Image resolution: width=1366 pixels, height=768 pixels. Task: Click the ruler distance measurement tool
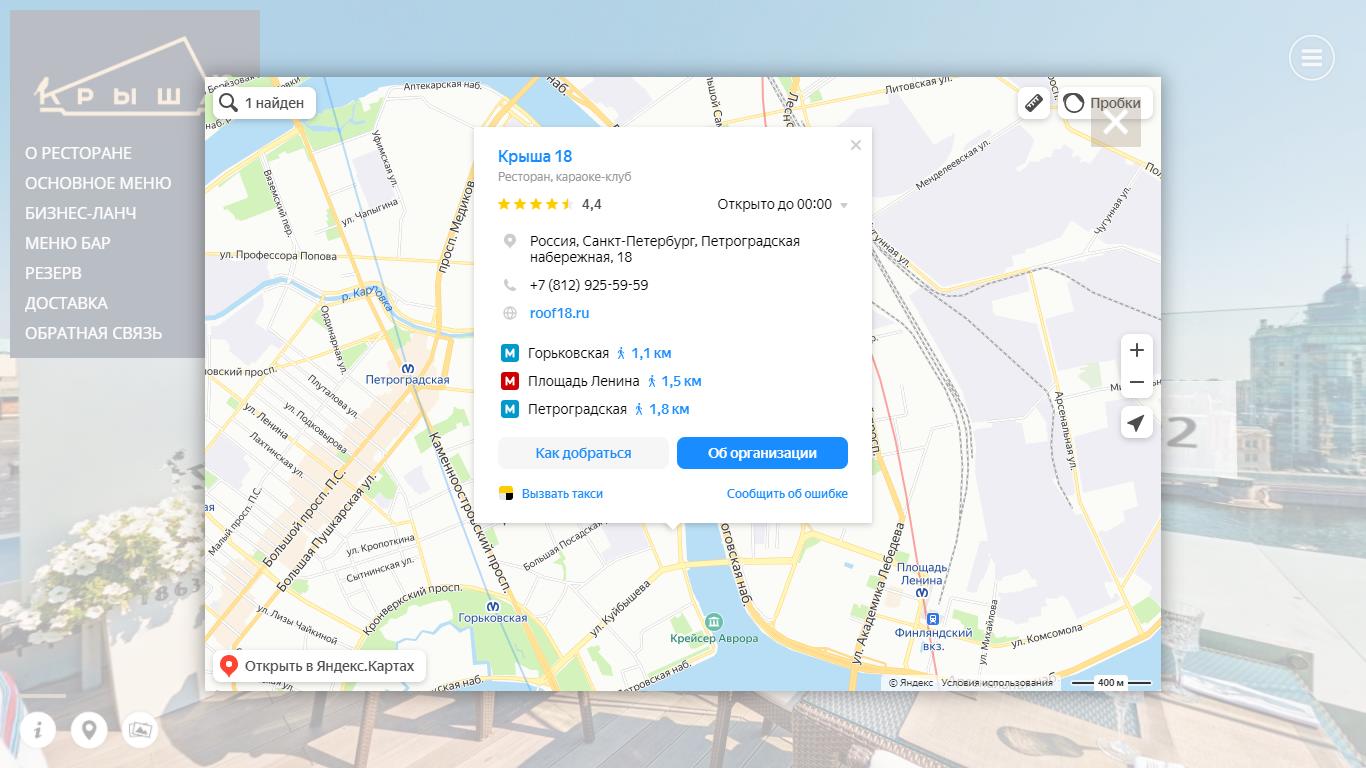pyautogui.click(x=1034, y=103)
